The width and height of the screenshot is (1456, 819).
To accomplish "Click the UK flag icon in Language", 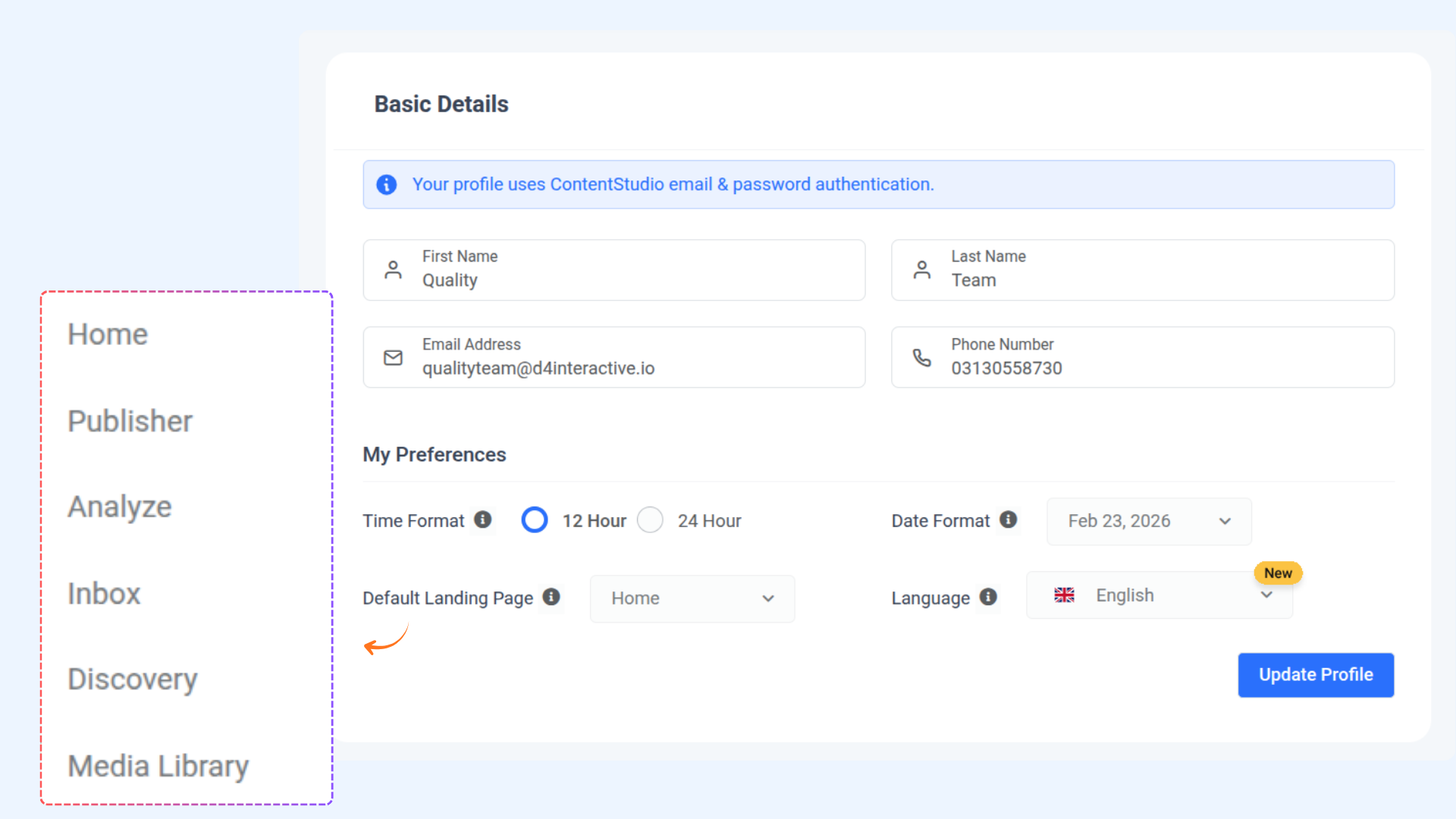I will coord(1064,595).
